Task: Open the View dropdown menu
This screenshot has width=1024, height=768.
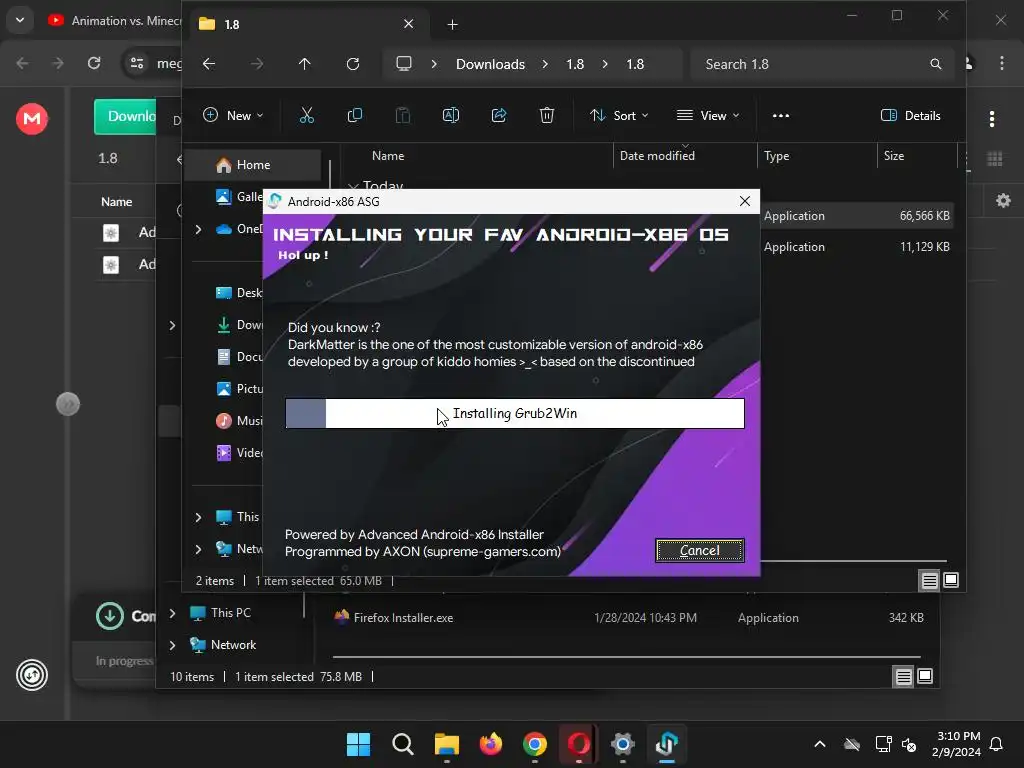Action: [708, 116]
